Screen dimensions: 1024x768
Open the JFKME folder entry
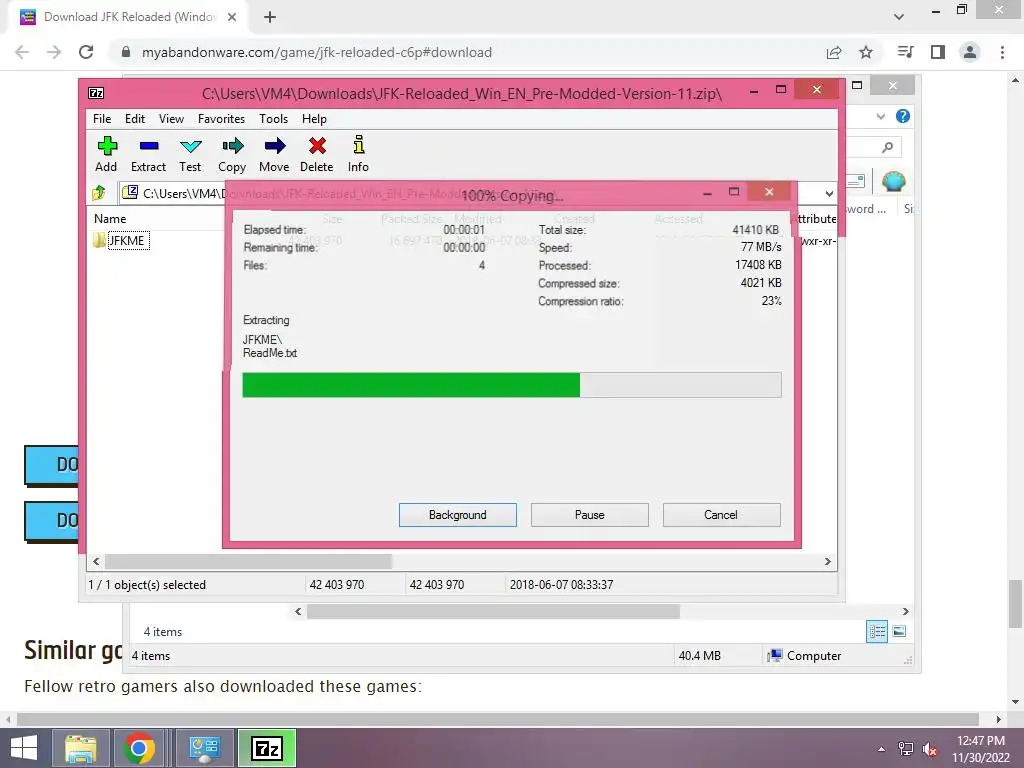pos(128,240)
